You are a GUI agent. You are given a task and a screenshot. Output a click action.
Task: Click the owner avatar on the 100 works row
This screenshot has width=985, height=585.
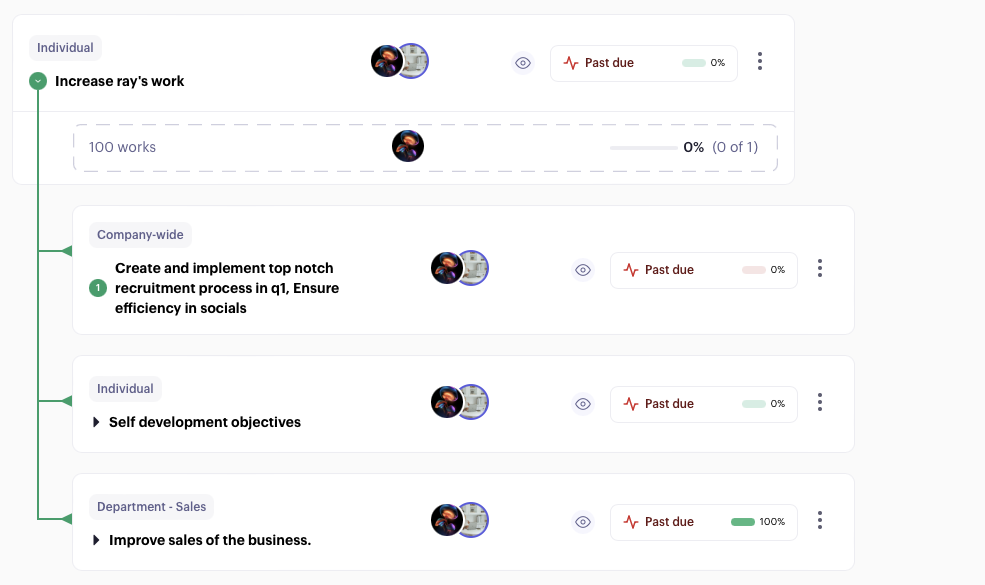click(408, 146)
